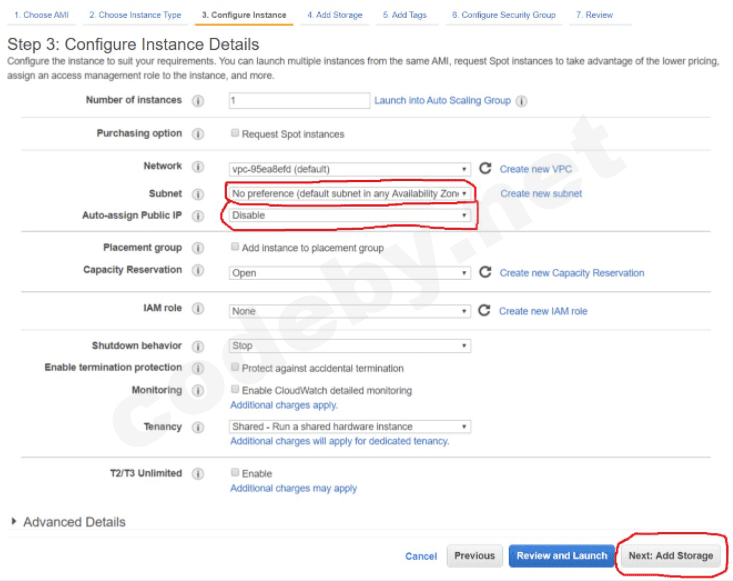Viewport: 733px width, 581px height.
Task: Click info icon beside Tenancy label
Action: pos(198,427)
